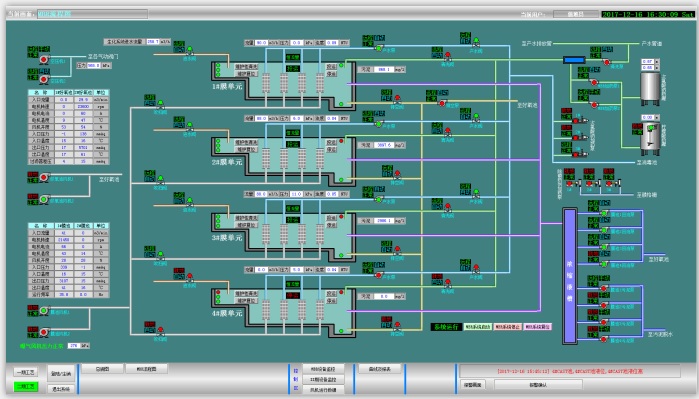
Task: Toggle 停运 button on 2# membrane unit
Action: click(331, 149)
